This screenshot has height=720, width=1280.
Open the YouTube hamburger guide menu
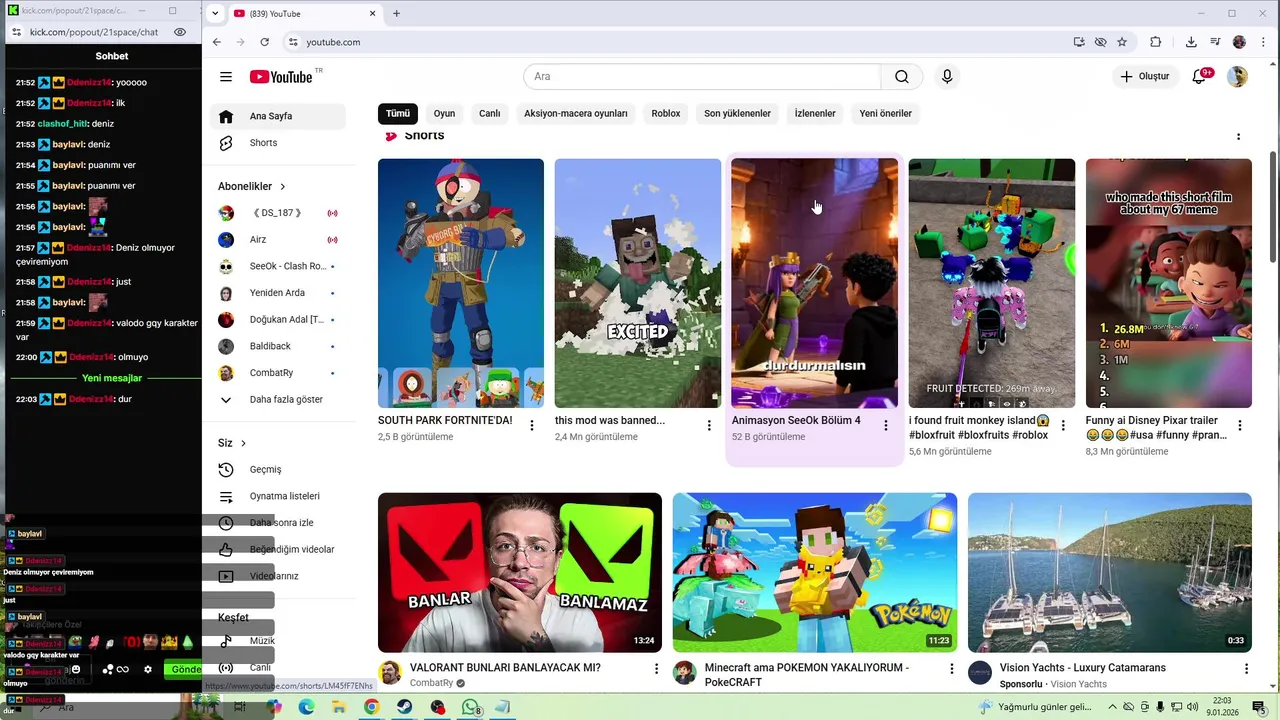click(226, 77)
